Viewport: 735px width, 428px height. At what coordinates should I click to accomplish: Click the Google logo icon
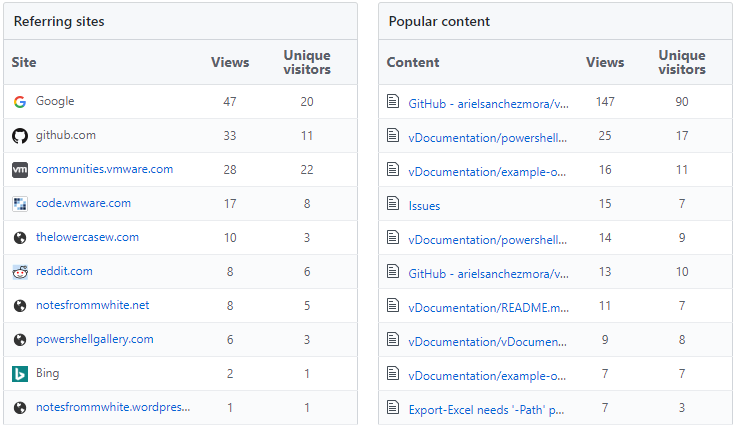(x=20, y=102)
